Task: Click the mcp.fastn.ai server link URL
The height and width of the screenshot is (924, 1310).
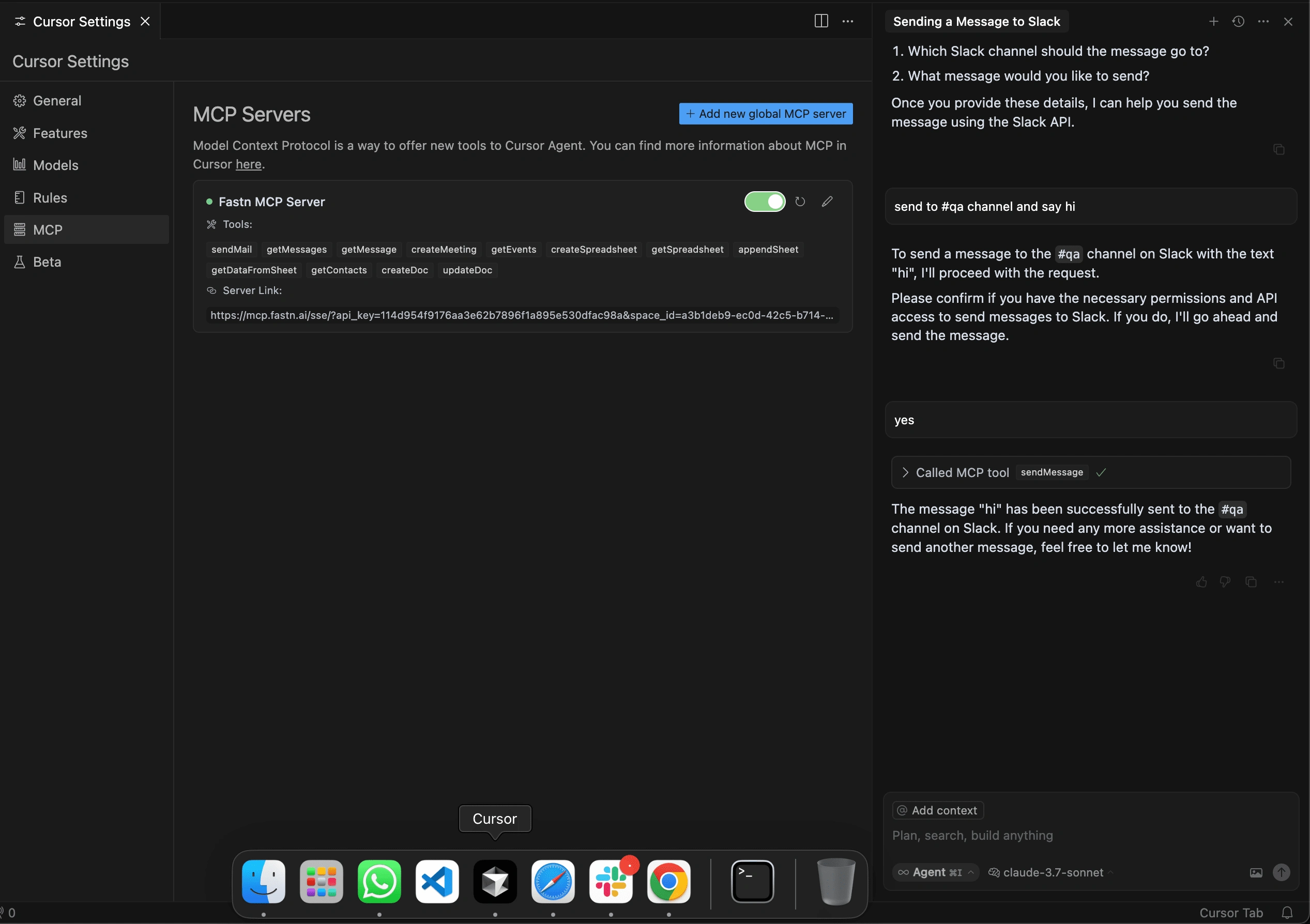Action: 522,315
